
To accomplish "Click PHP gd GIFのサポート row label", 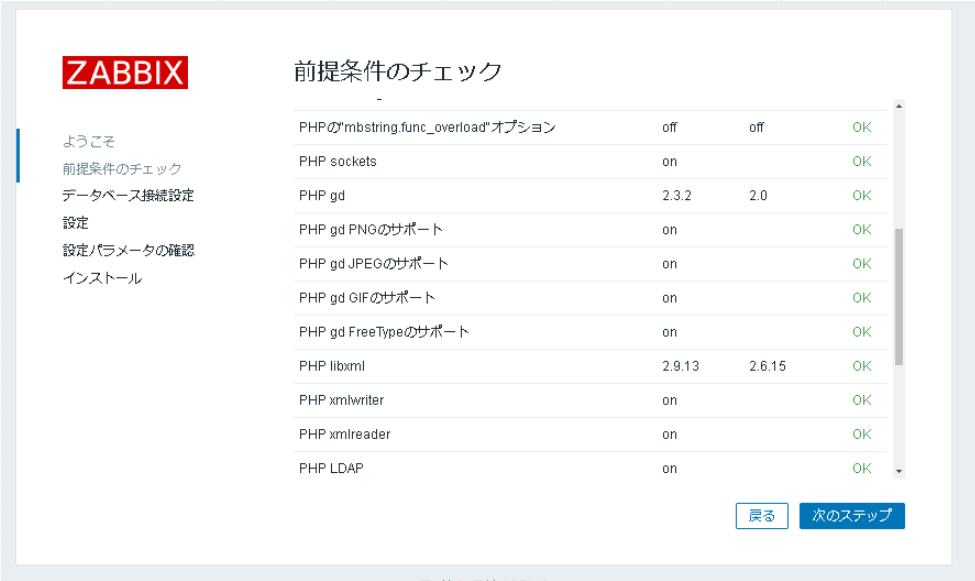I will click(367, 298).
